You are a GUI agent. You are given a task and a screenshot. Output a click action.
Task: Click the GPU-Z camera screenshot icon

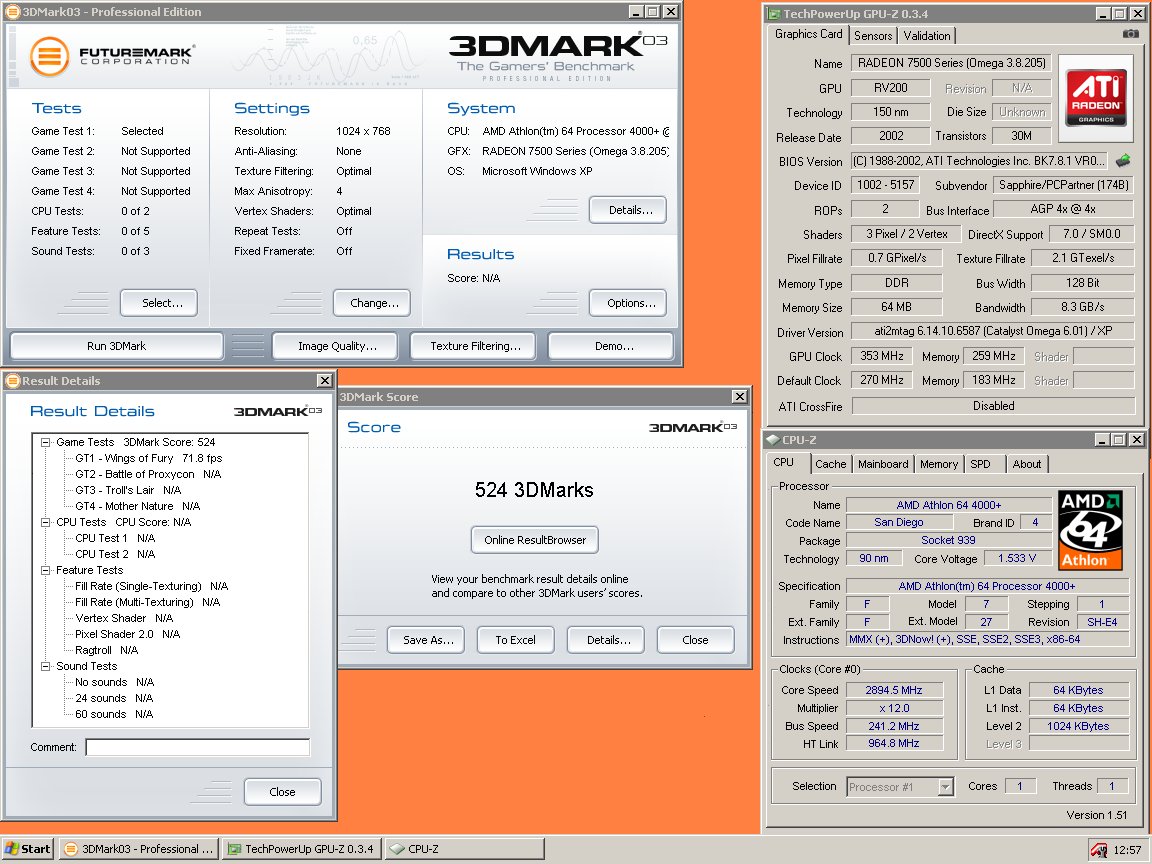[1131, 34]
